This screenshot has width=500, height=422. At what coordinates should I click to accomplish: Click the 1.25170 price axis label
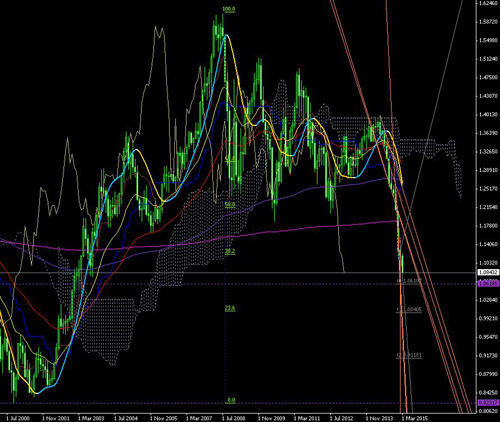(x=488, y=189)
